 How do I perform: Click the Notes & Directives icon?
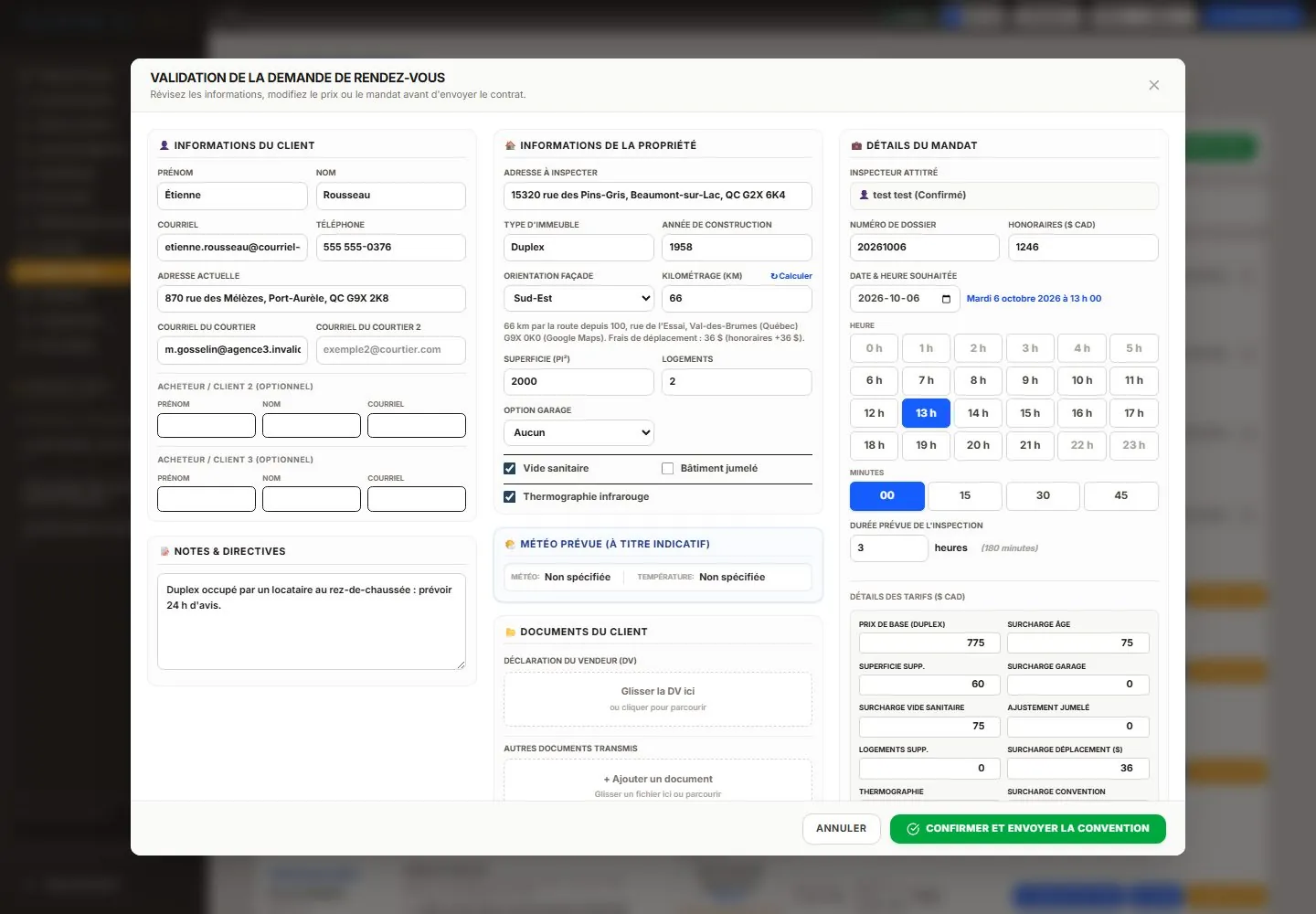tap(164, 551)
